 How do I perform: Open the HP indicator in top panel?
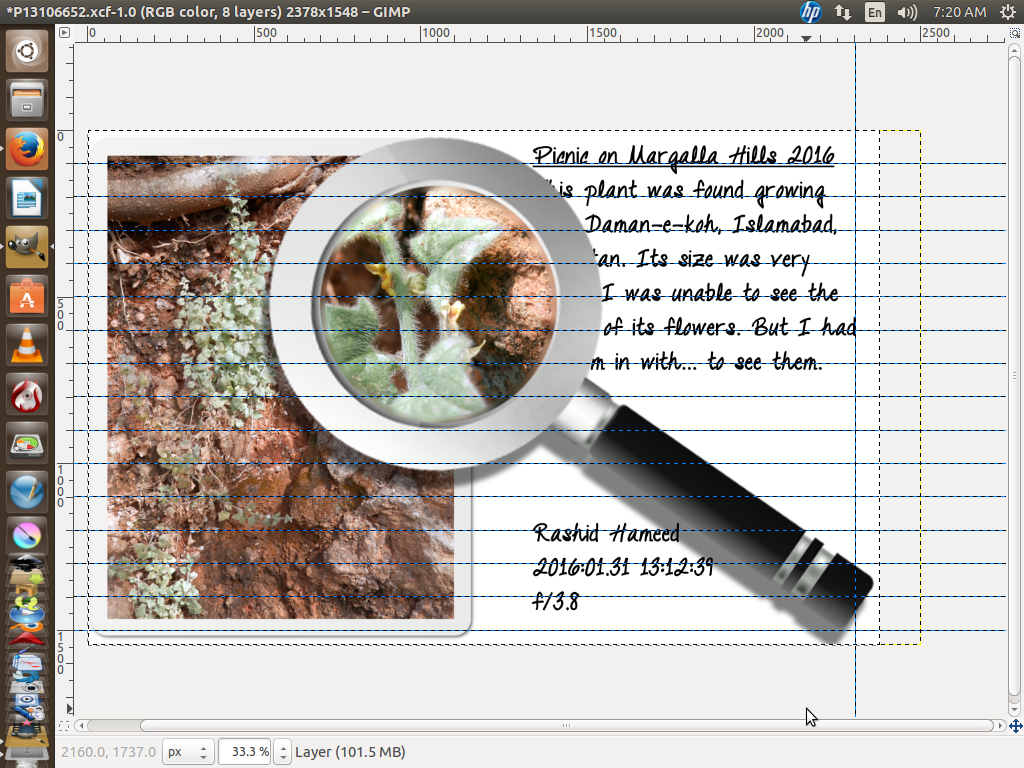(x=810, y=12)
